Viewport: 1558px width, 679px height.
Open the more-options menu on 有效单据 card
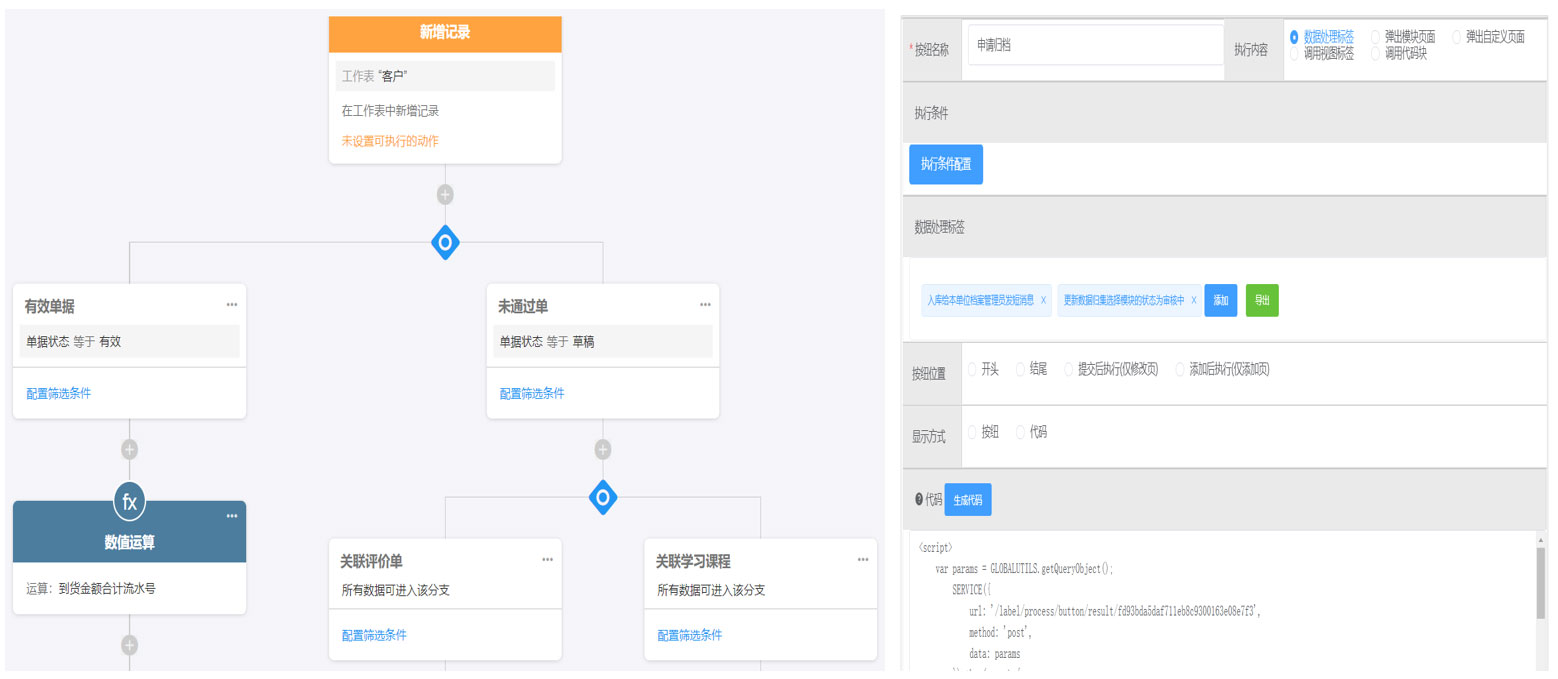(x=232, y=305)
